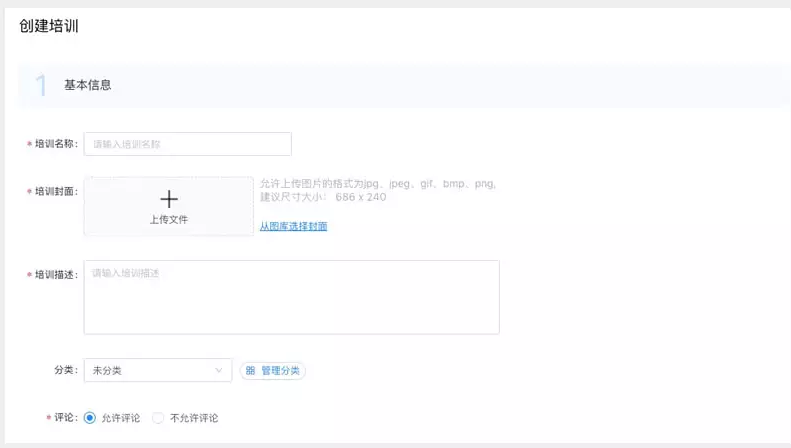Click the 培训描述 field label
The height and width of the screenshot is (448, 791).
pyautogui.click(x=55, y=274)
